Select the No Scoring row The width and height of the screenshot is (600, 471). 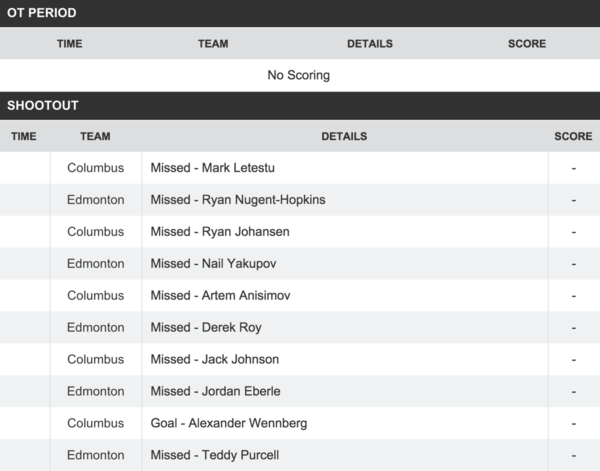coord(300,75)
